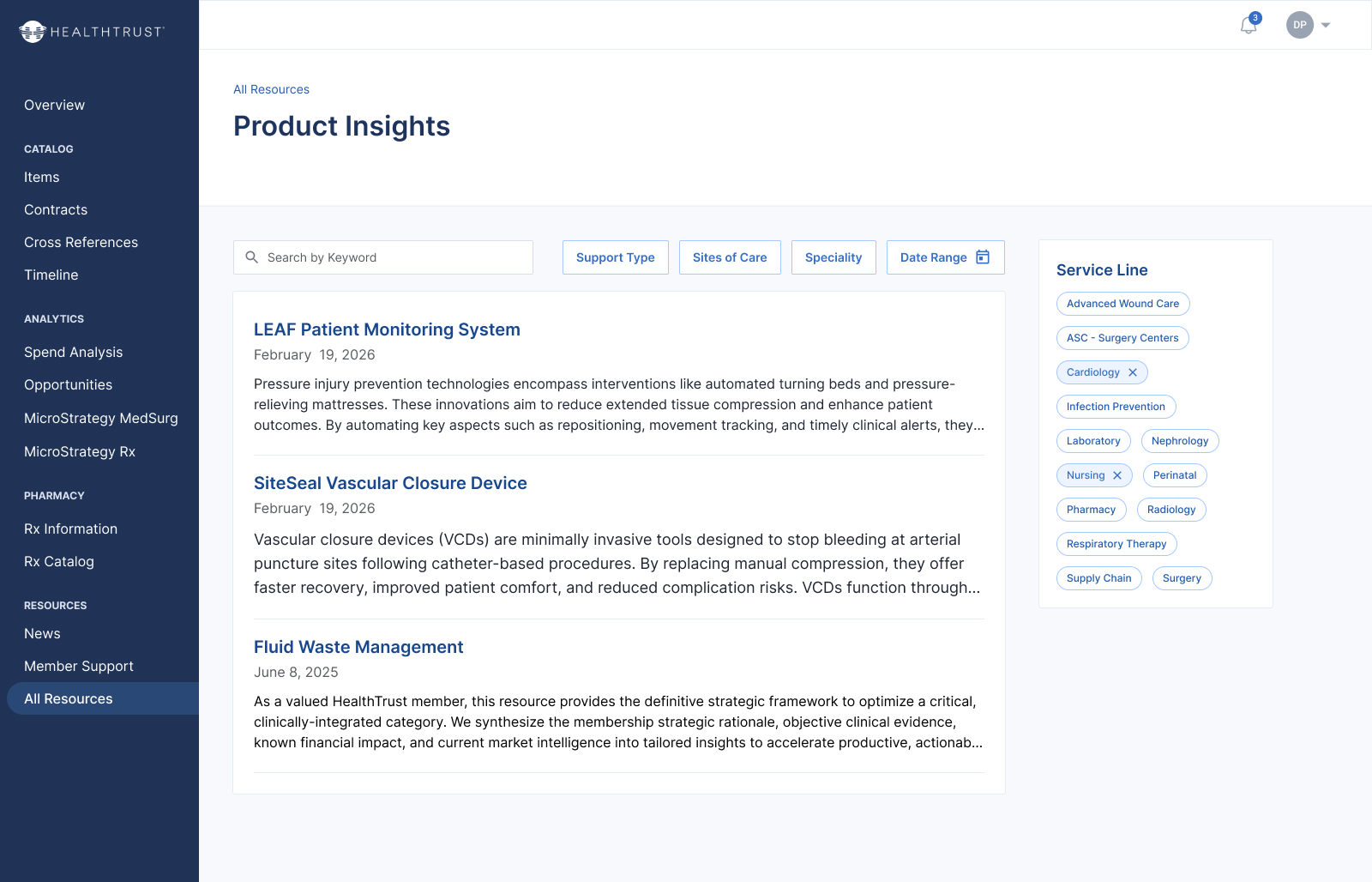Select Contracts from the Catalog section

[x=55, y=209]
